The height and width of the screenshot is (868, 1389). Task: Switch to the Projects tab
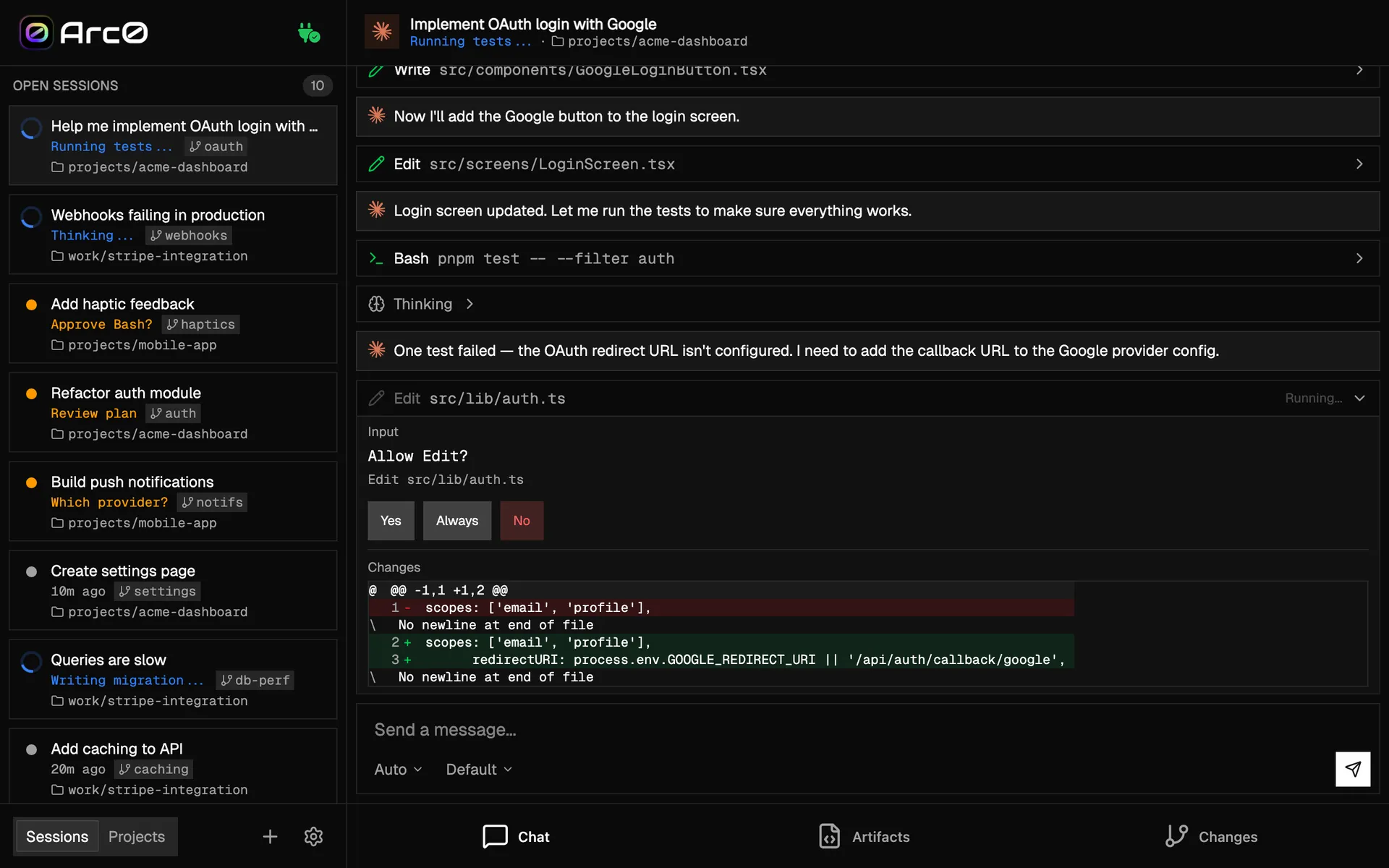coord(136,836)
